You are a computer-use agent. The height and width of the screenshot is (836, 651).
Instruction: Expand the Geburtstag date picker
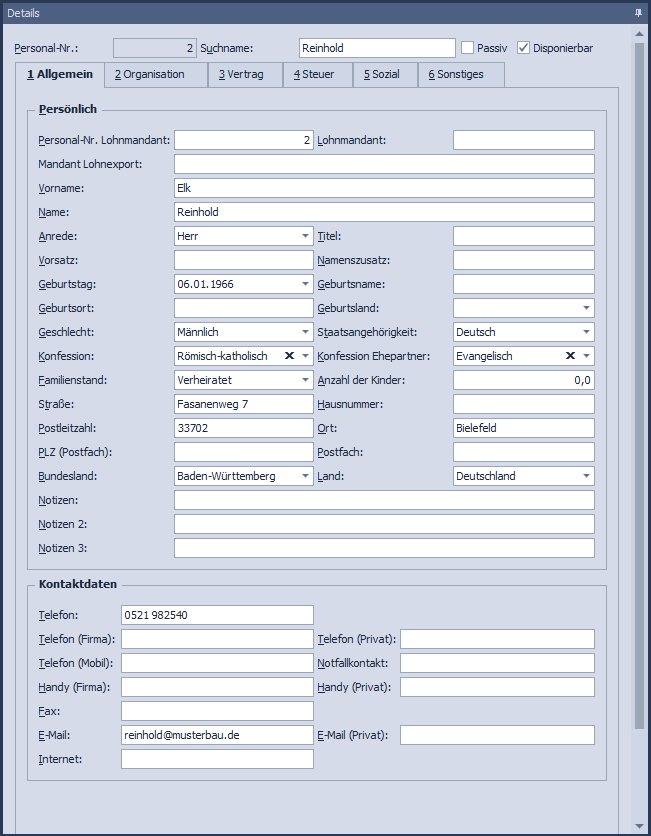304,284
